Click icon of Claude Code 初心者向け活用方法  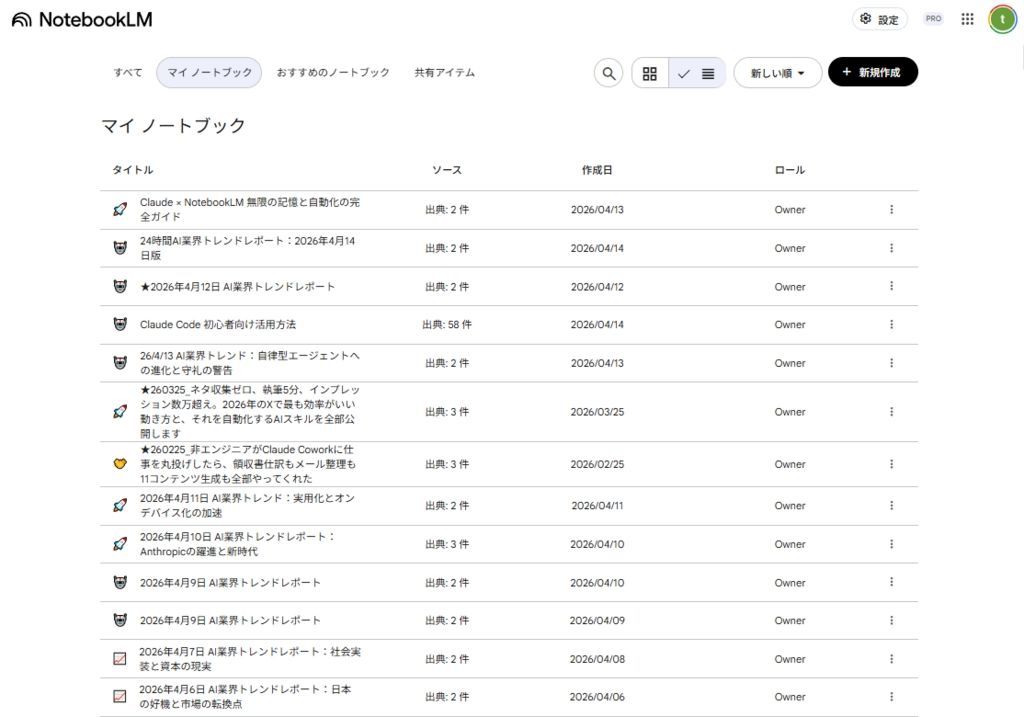(120, 325)
